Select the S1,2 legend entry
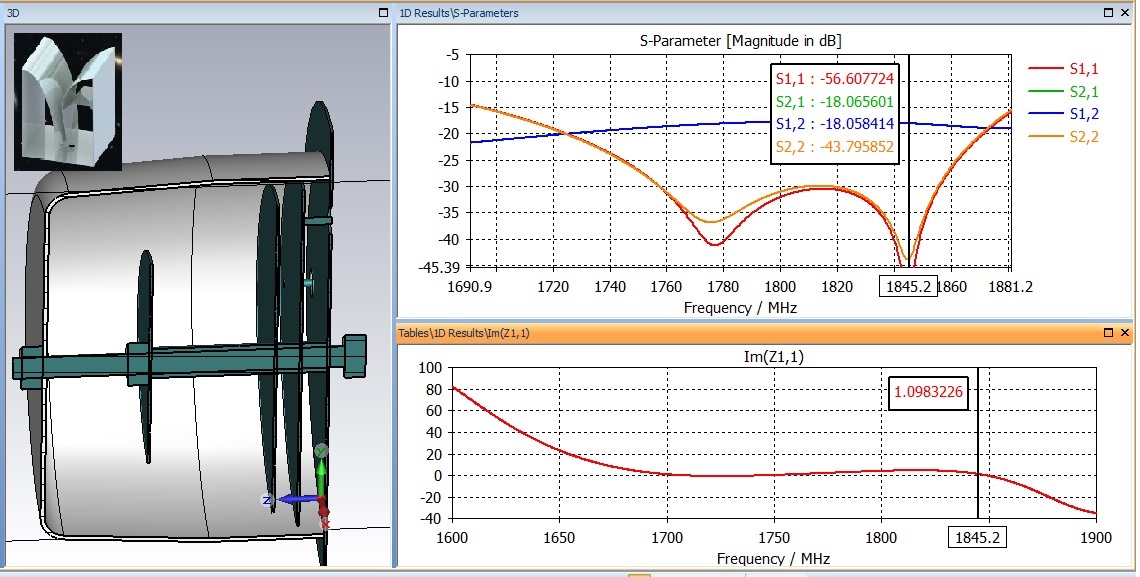The width and height of the screenshot is (1140, 577). pyautogui.click(x=1063, y=114)
